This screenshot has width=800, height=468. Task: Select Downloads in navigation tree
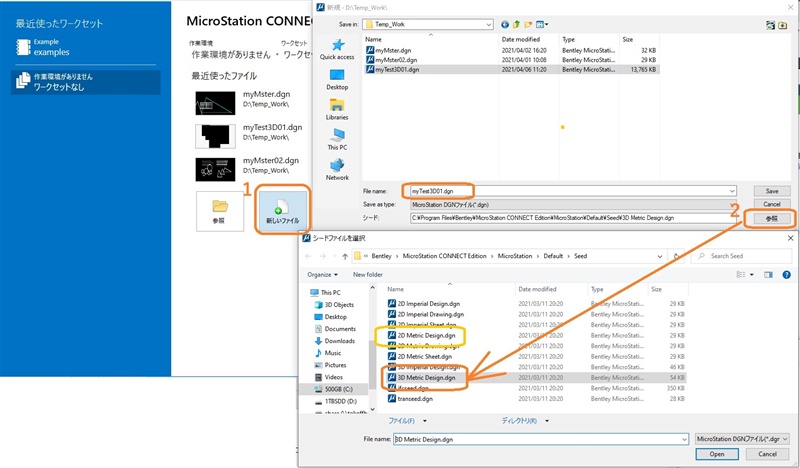335,341
